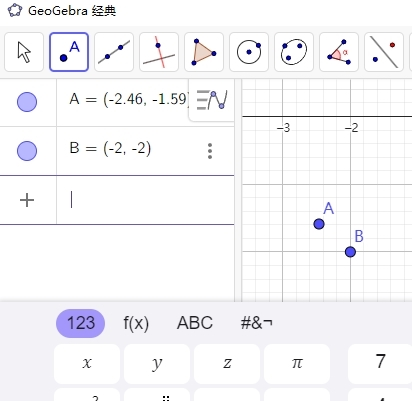The width and height of the screenshot is (412, 401).
Task: Tap the x key on keyboard
Action: pos(87,364)
